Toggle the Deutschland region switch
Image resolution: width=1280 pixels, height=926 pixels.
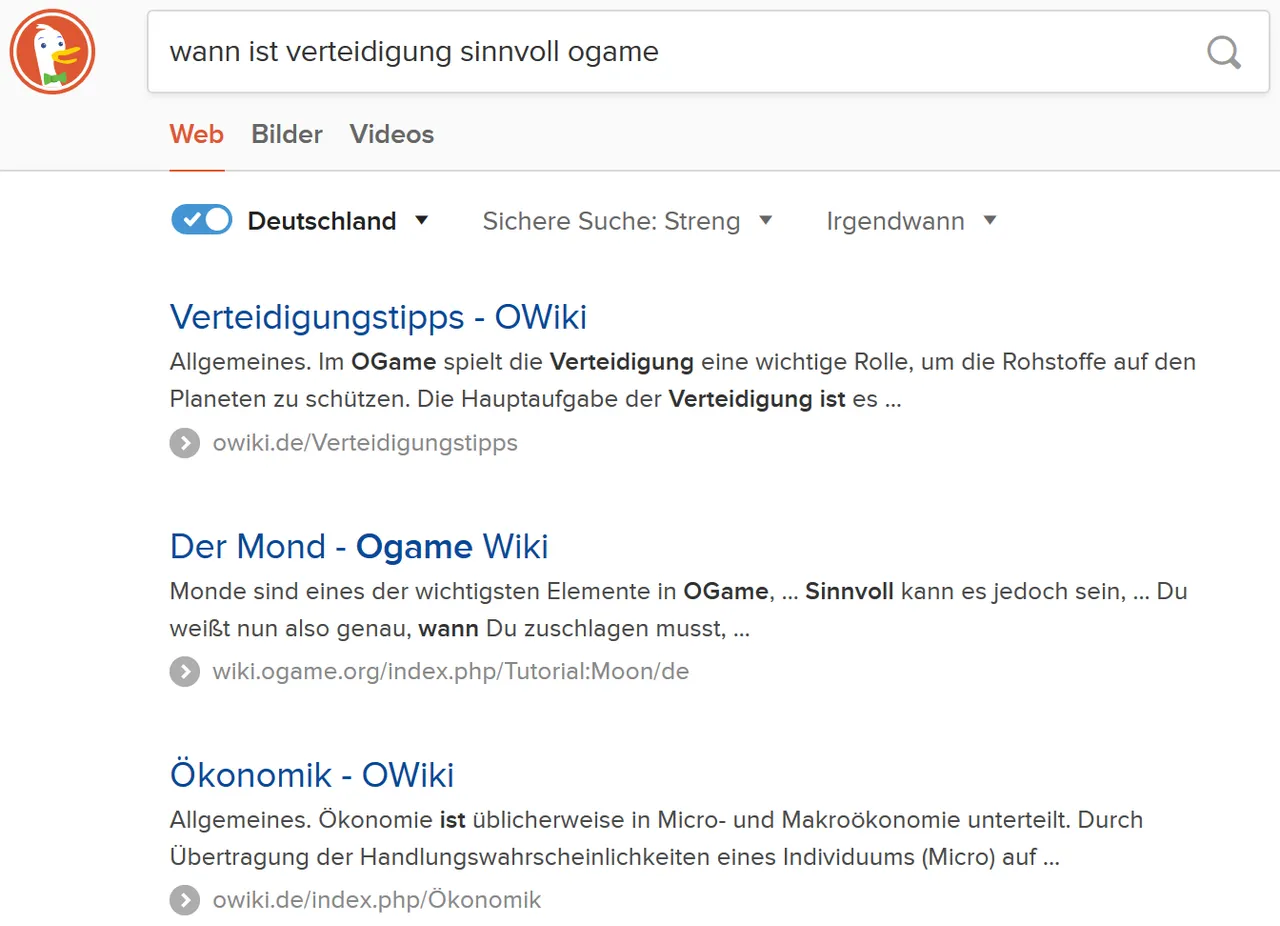(x=201, y=220)
